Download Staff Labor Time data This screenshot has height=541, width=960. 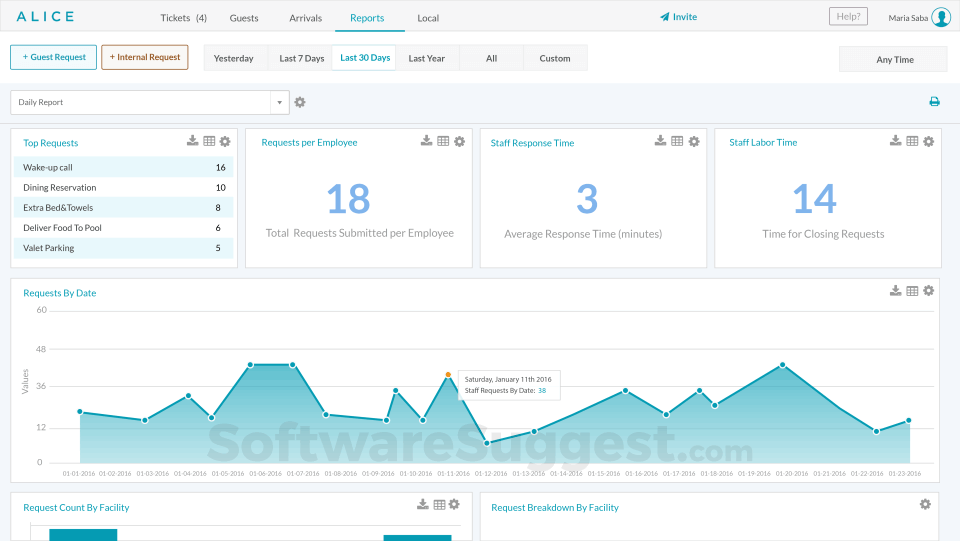[895, 141]
